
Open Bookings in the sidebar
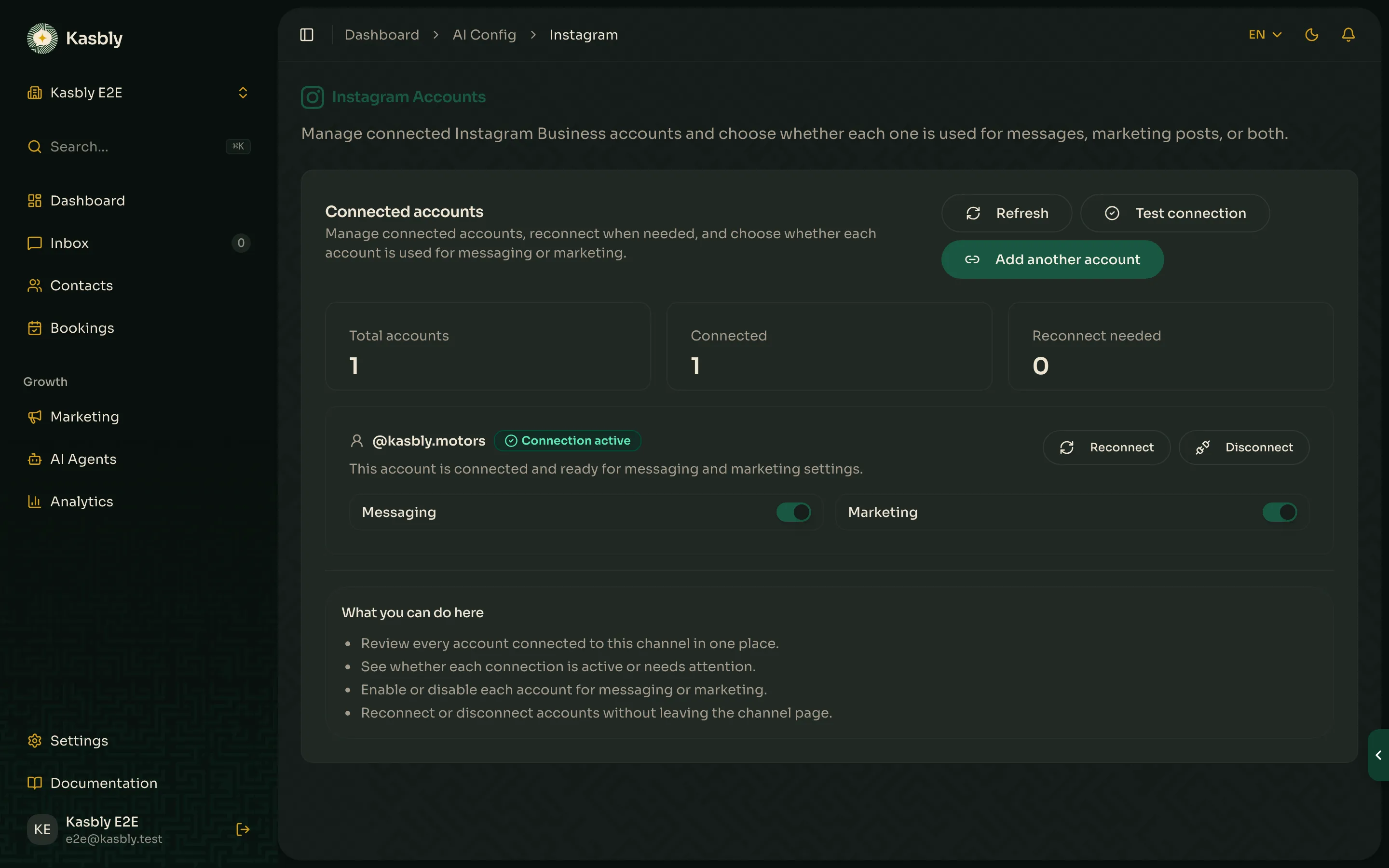139,328
